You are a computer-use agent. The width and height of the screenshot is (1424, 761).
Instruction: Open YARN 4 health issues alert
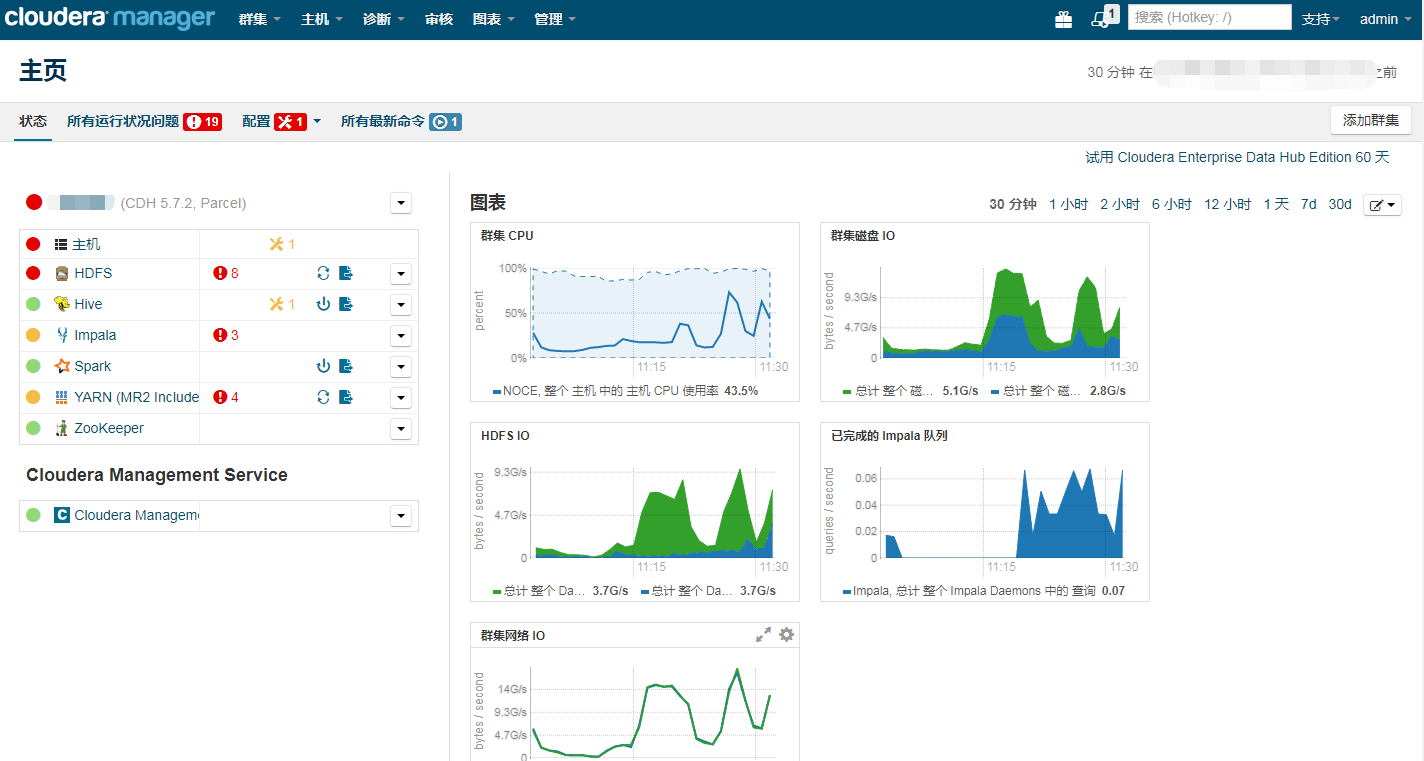pyautogui.click(x=226, y=397)
